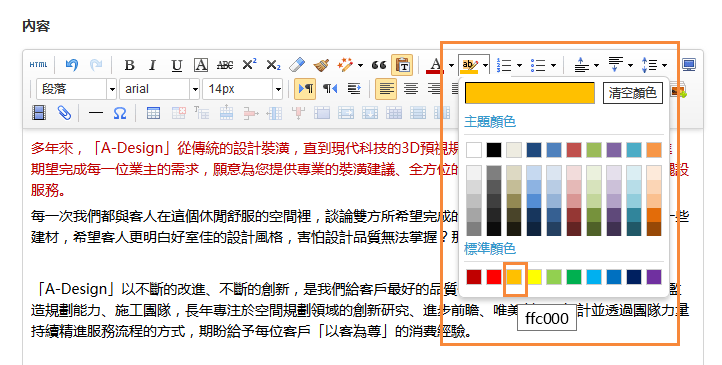Switch to right-to-left text direction
Screen dimensions: 722x365
[x=330, y=89]
